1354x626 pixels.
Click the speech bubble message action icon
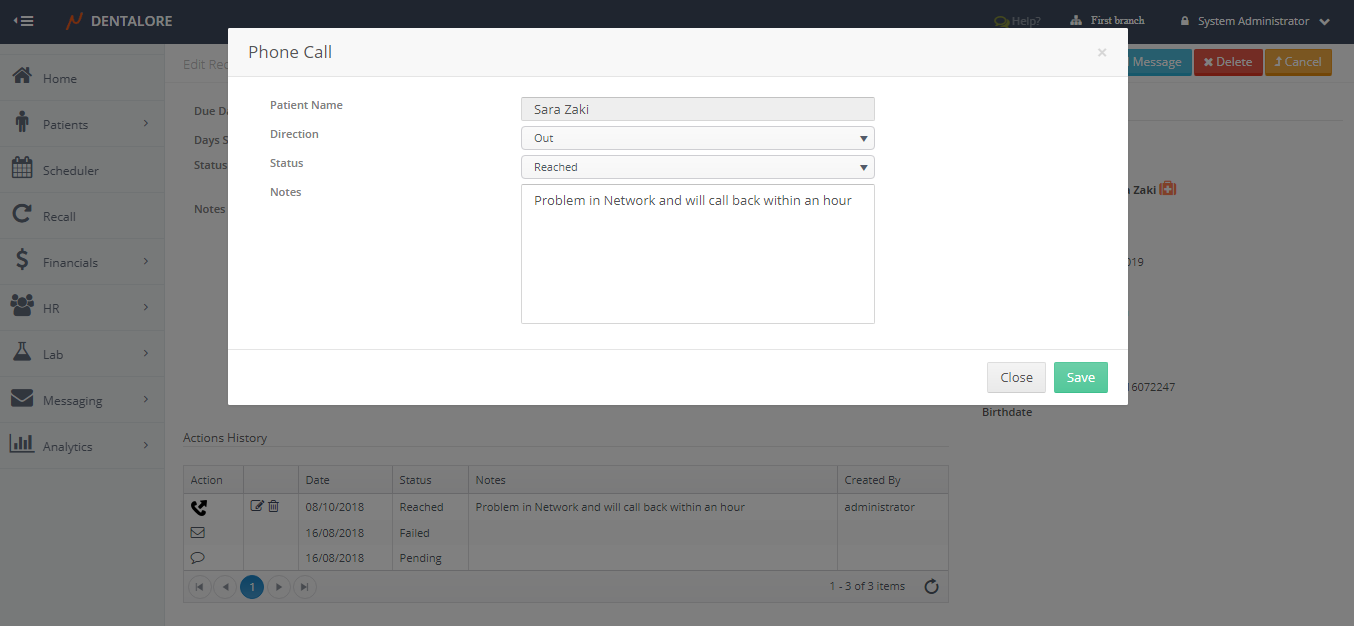197,558
